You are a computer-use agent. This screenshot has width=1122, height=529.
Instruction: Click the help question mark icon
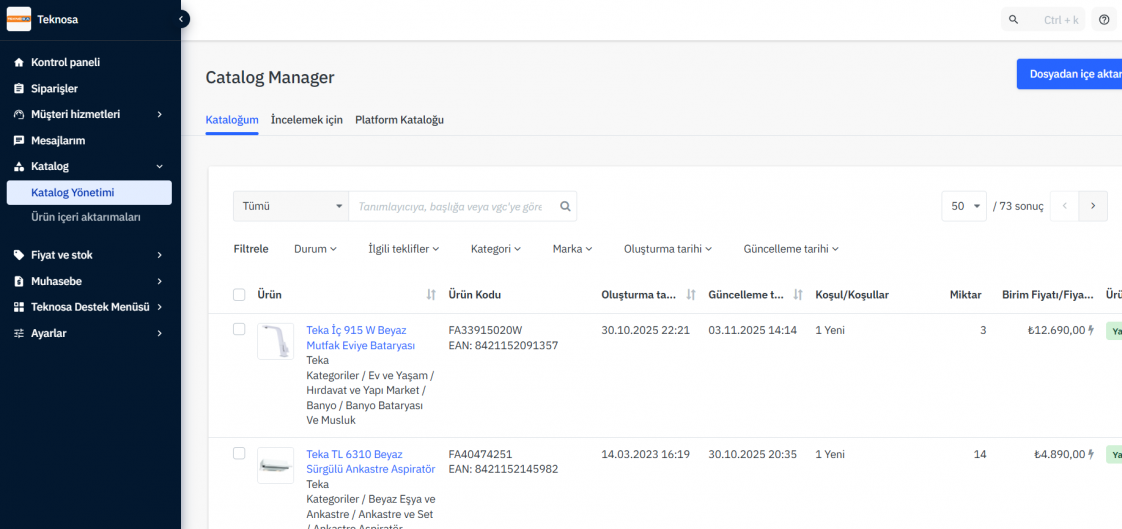click(x=1104, y=19)
